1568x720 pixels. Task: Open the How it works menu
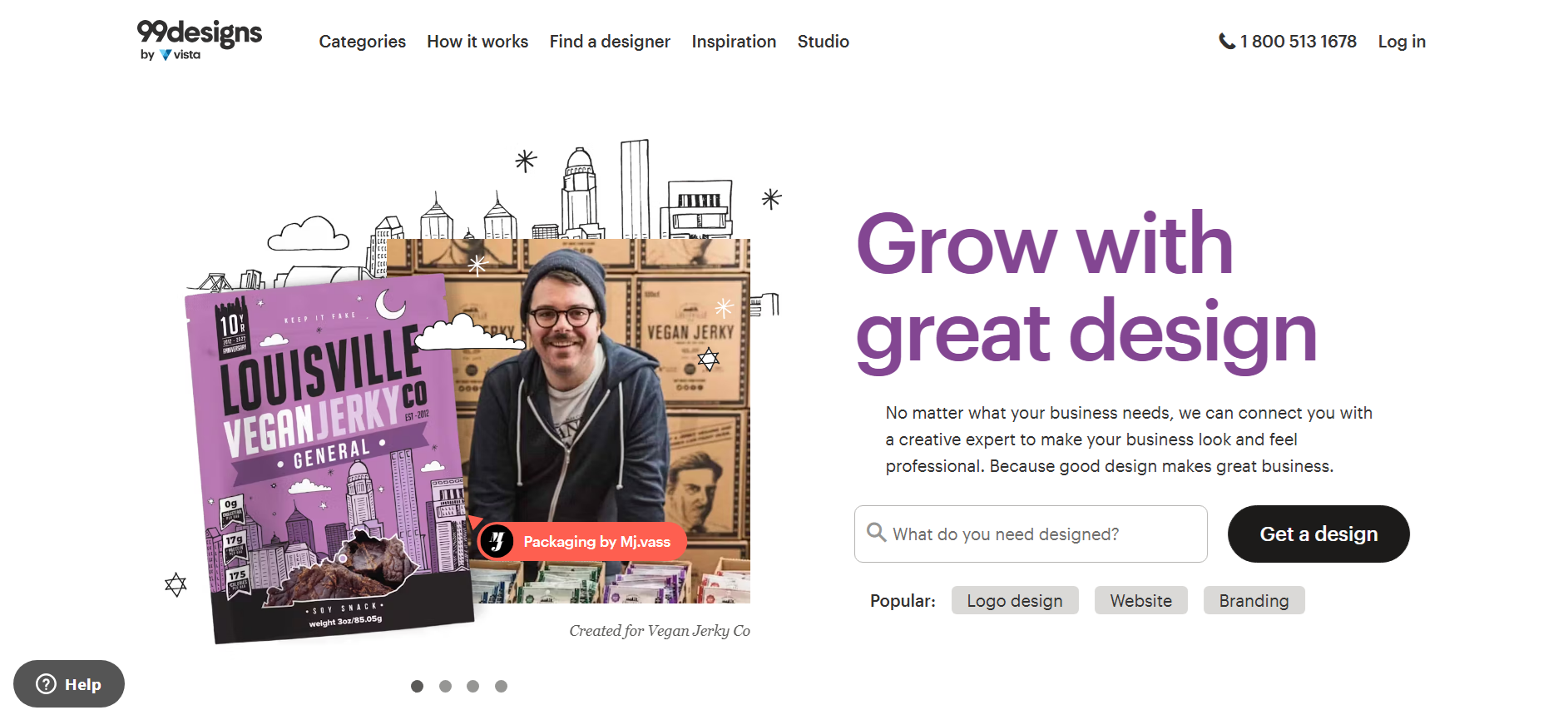[477, 42]
